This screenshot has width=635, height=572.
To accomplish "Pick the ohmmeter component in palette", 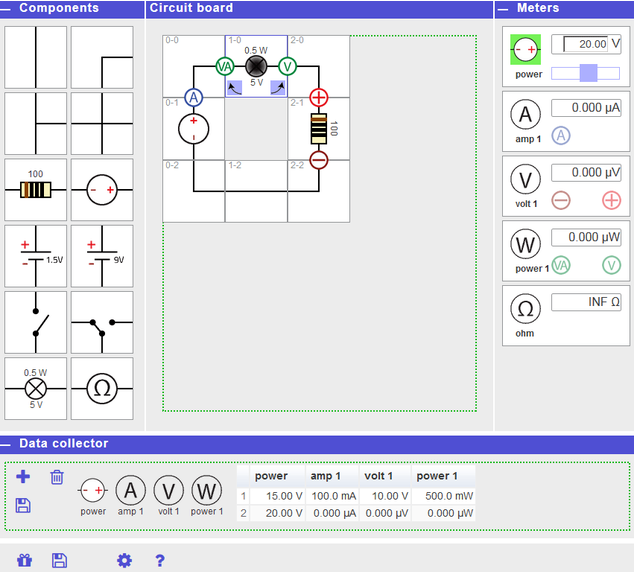I will click(x=102, y=389).
